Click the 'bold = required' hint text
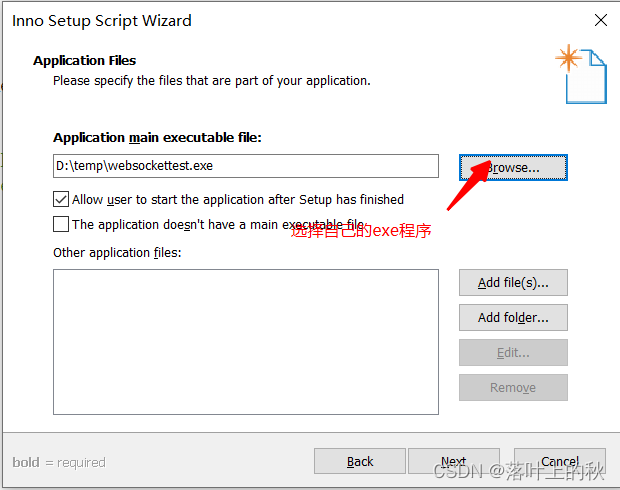Viewport: 620px width, 490px height. tap(59, 462)
